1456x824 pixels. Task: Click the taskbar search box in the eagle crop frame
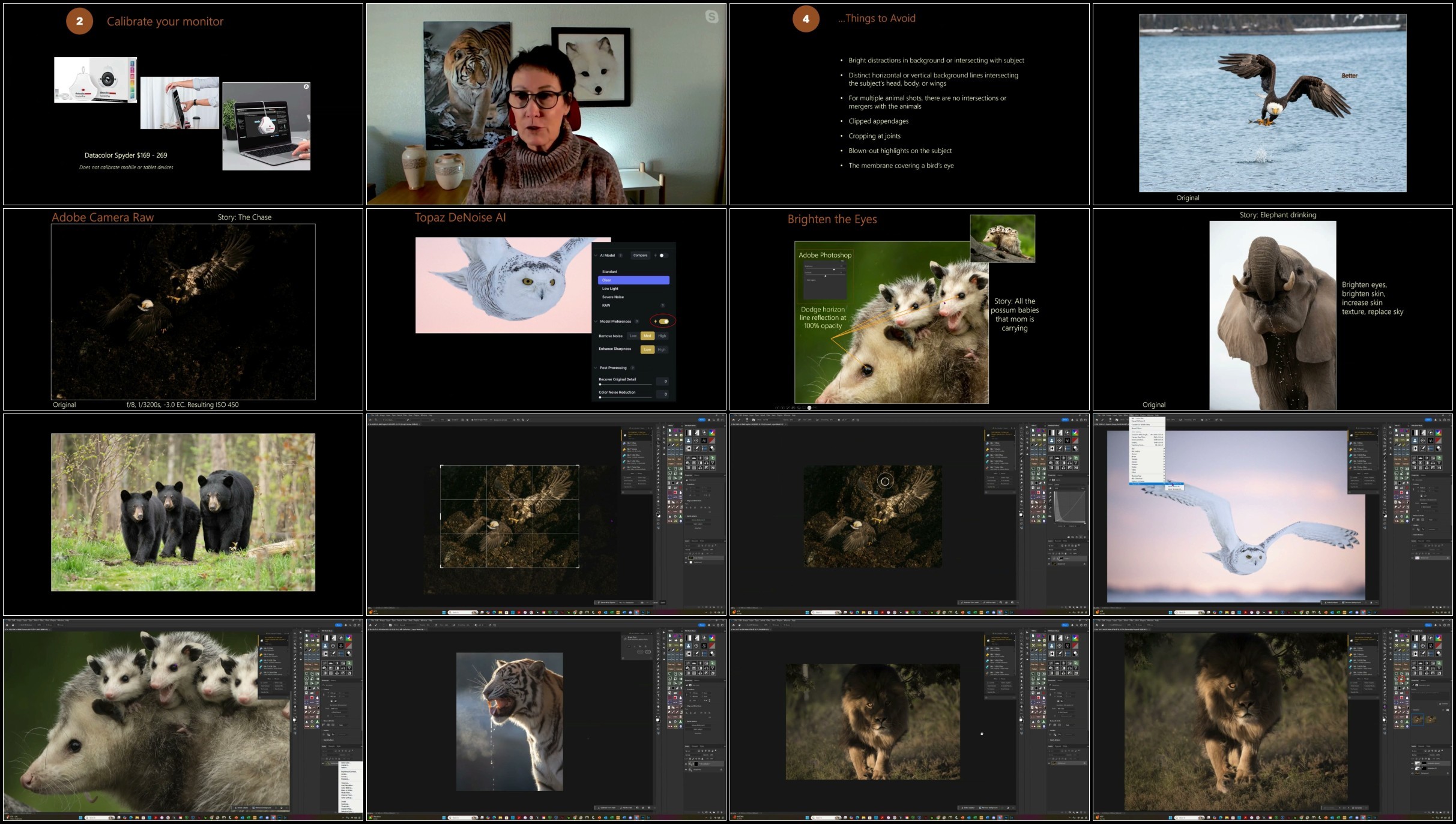(x=463, y=612)
